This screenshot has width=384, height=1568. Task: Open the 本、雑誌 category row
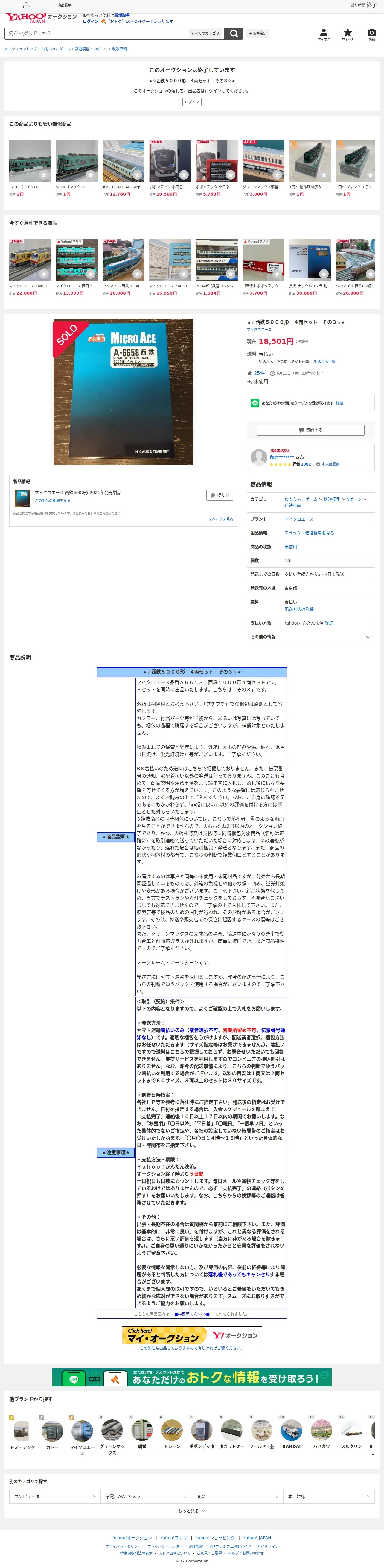[x=329, y=1496]
